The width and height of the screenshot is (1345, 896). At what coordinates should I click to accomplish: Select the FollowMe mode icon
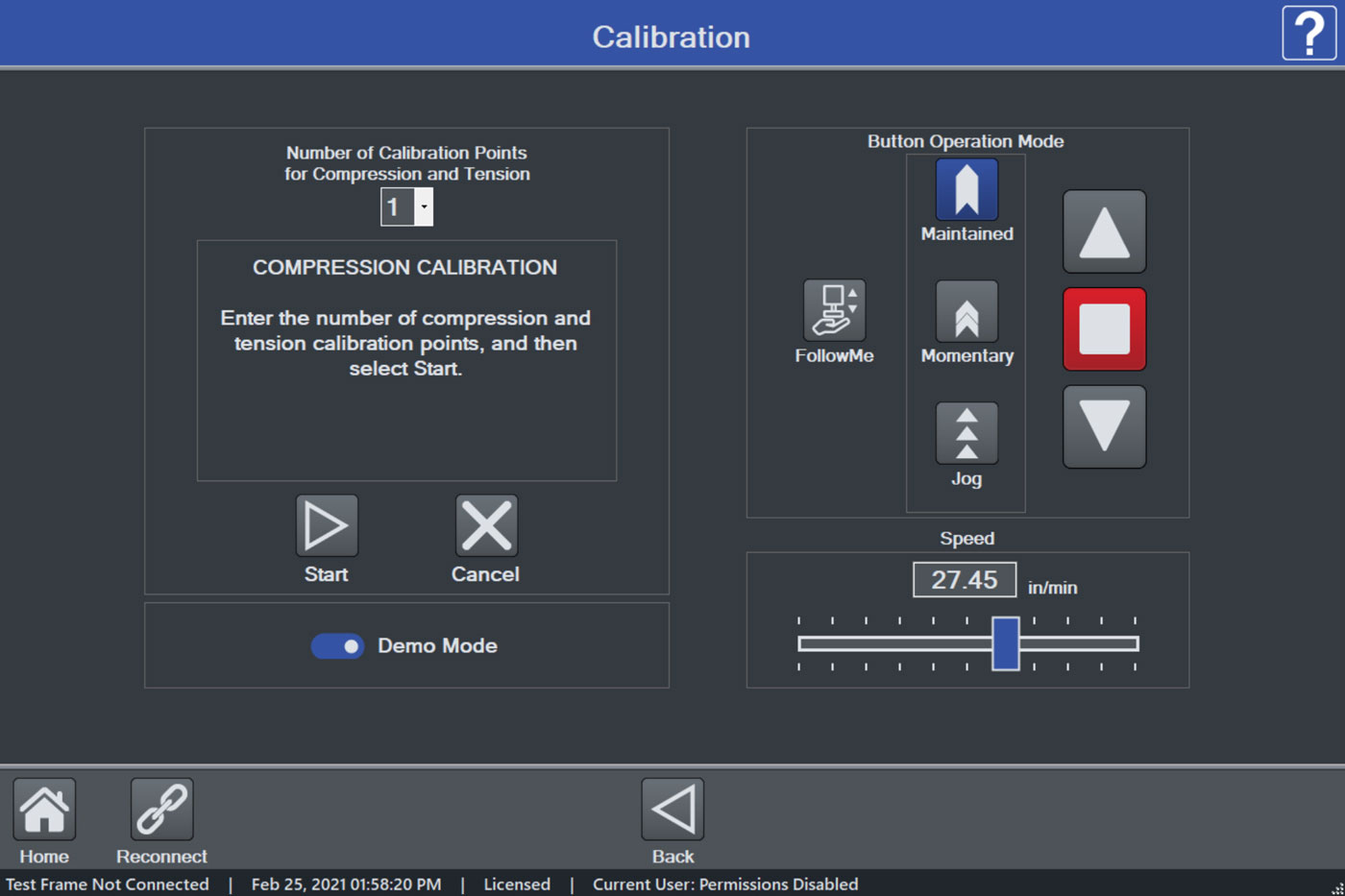(834, 310)
